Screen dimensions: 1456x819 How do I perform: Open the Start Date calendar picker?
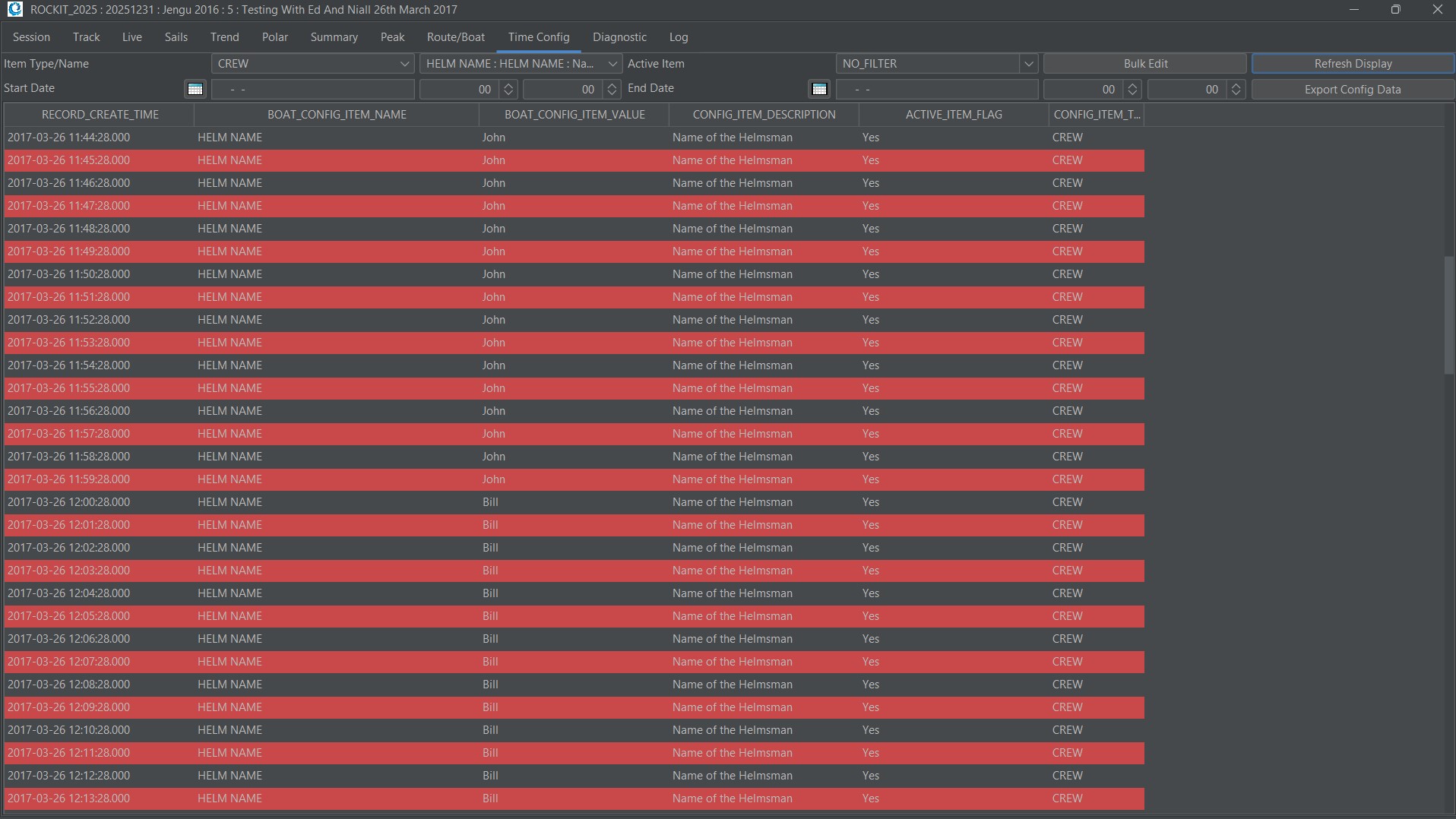pos(195,90)
